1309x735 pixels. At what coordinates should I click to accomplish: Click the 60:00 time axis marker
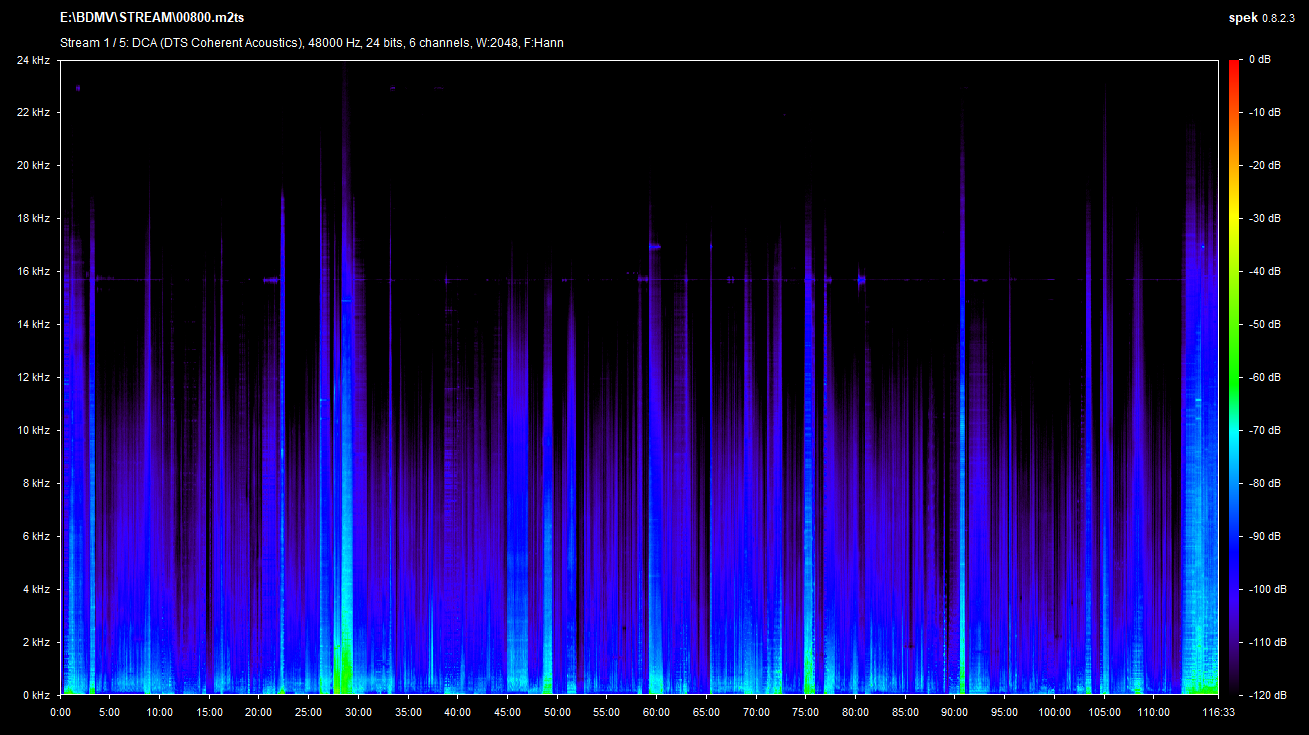(x=656, y=712)
